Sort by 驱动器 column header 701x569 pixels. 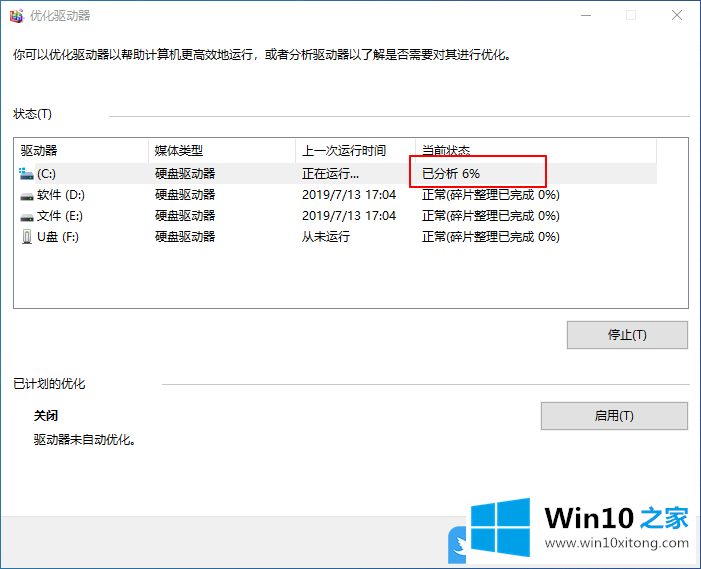(83, 151)
